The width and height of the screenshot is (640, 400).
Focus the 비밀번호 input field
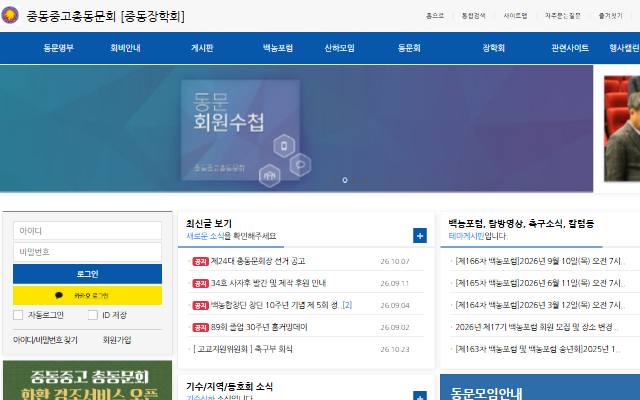tap(87, 252)
